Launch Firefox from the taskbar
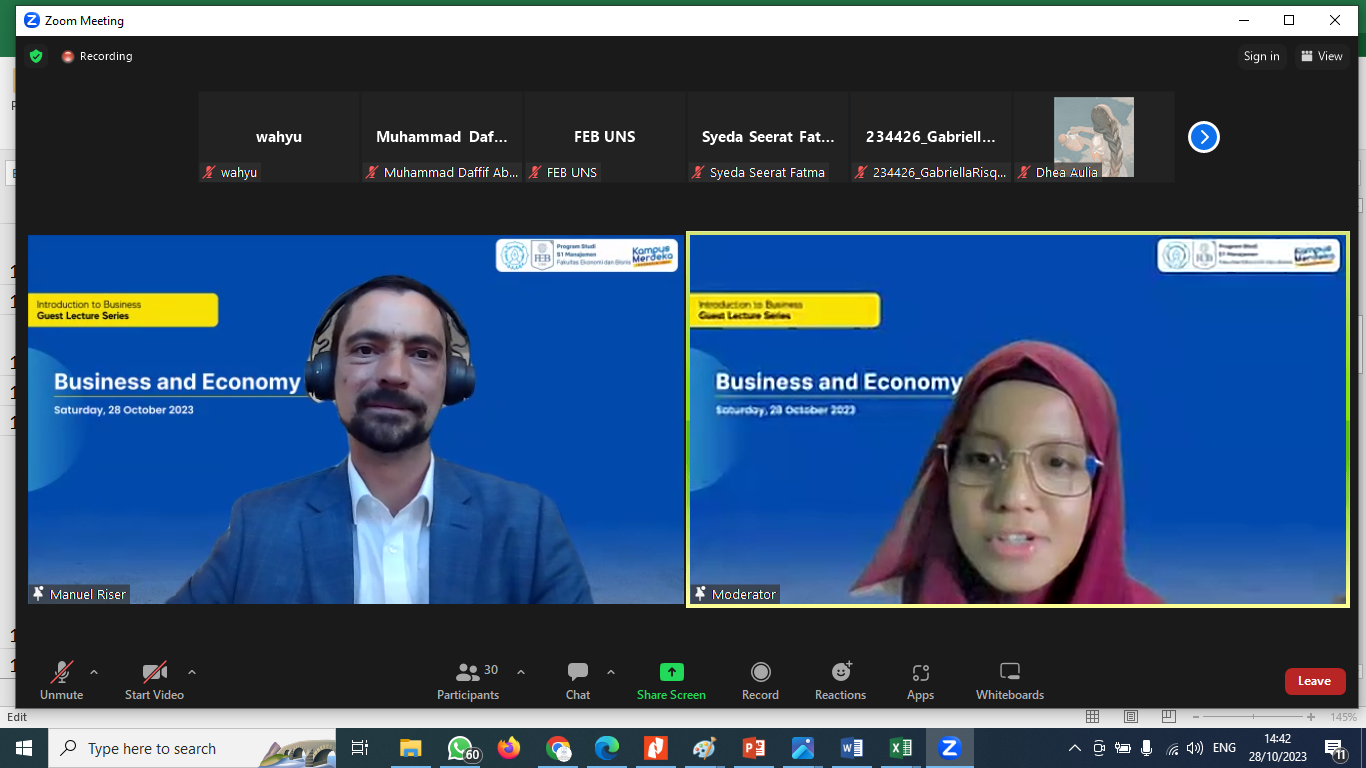Image resolution: width=1366 pixels, height=768 pixels. pos(509,748)
